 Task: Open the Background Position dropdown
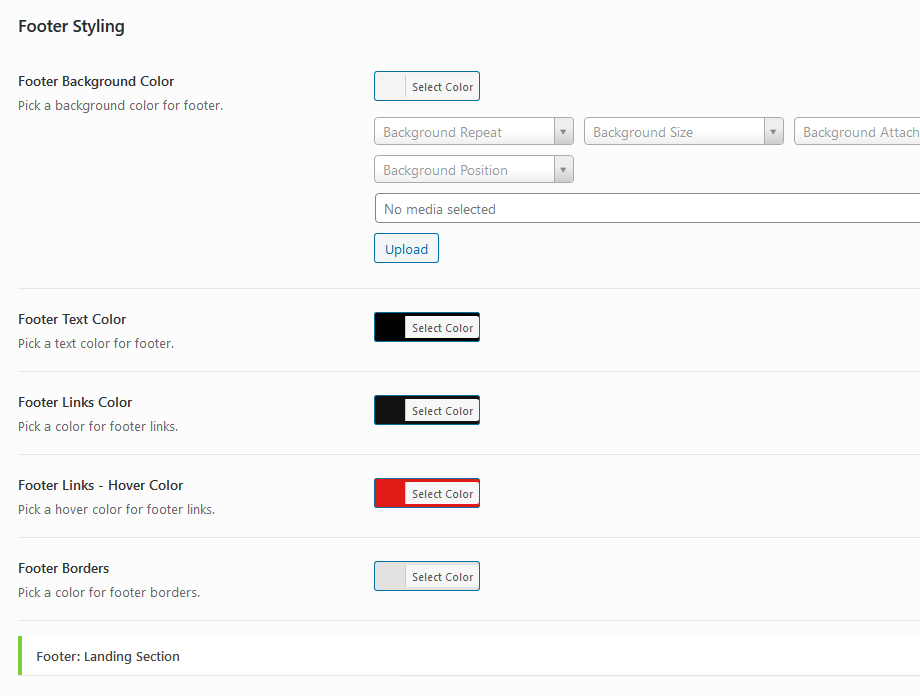(x=464, y=170)
